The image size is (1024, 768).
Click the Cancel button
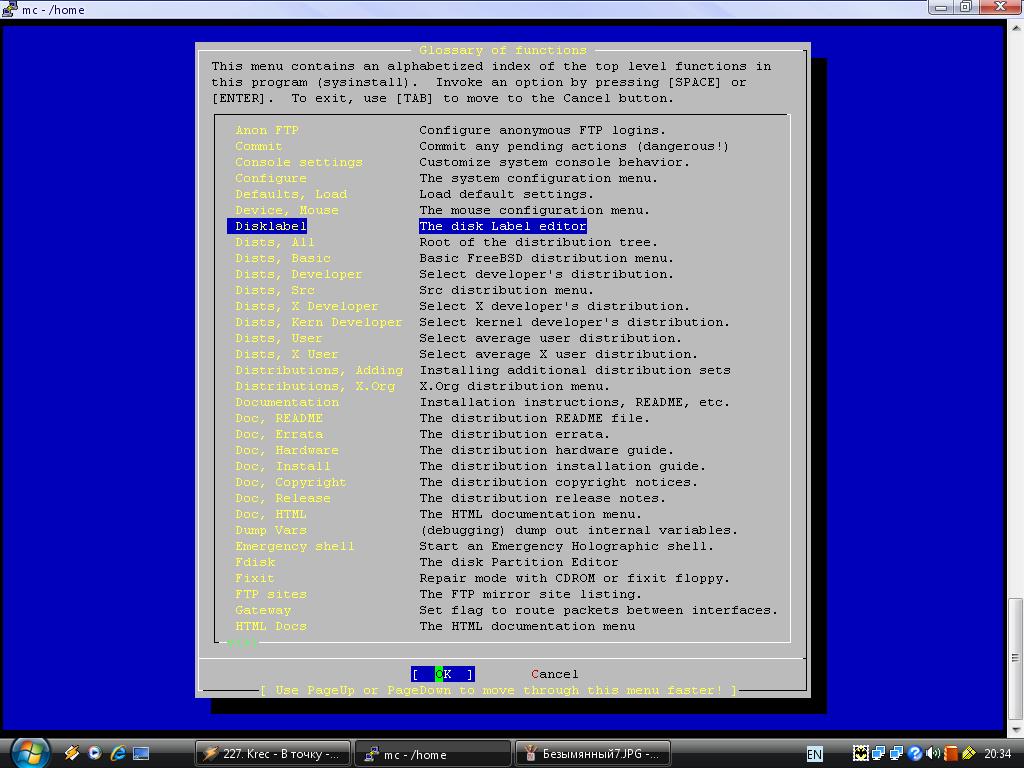(555, 674)
